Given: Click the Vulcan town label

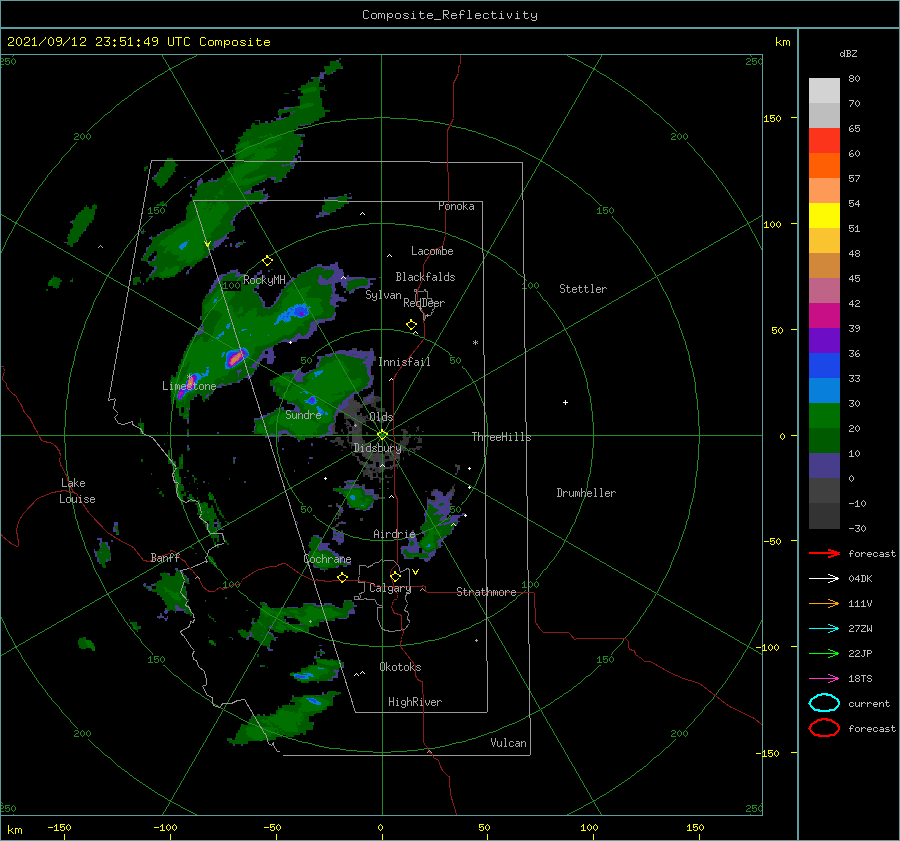Looking at the screenshot, I should tap(509, 743).
